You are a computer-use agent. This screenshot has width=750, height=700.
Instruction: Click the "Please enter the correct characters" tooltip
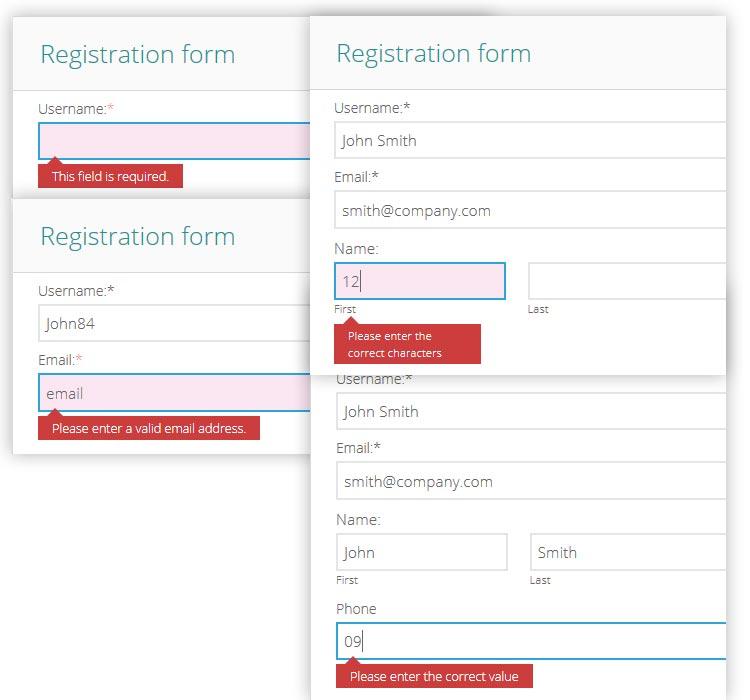tap(407, 344)
